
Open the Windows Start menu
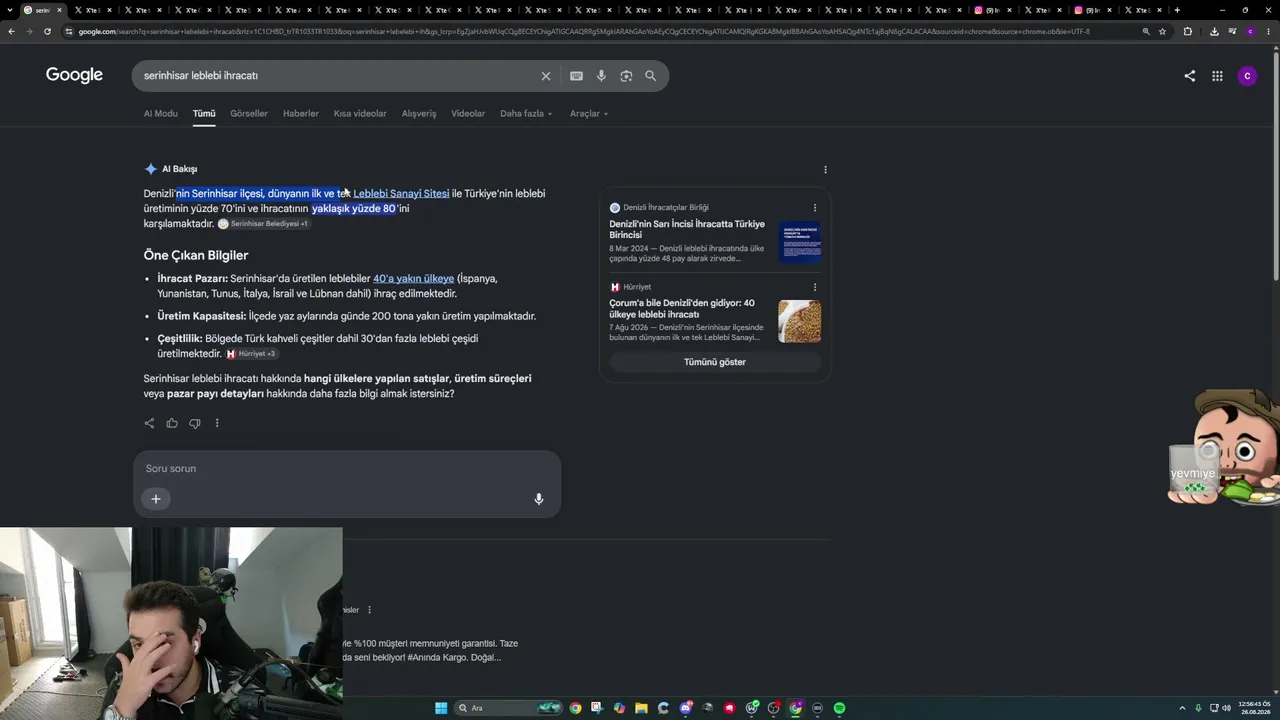pyautogui.click(x=441, y=708)
